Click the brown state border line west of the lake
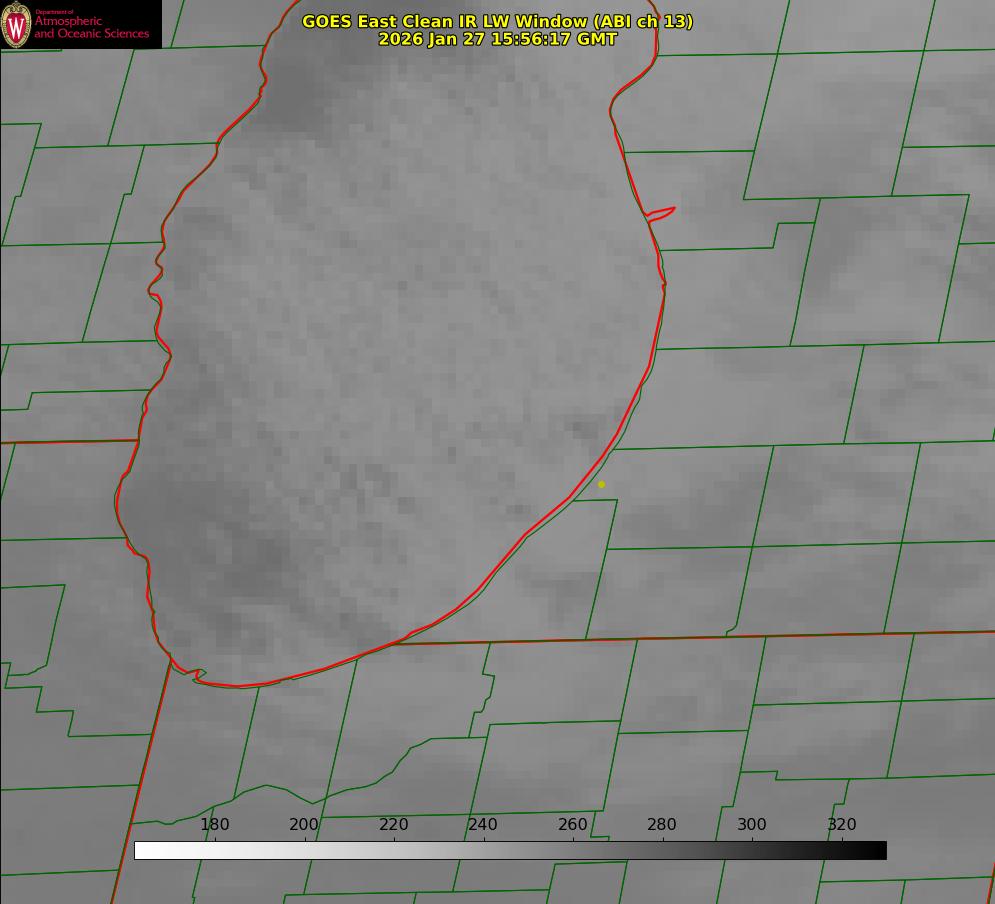 pyautogui.click(x=70, y=441)
